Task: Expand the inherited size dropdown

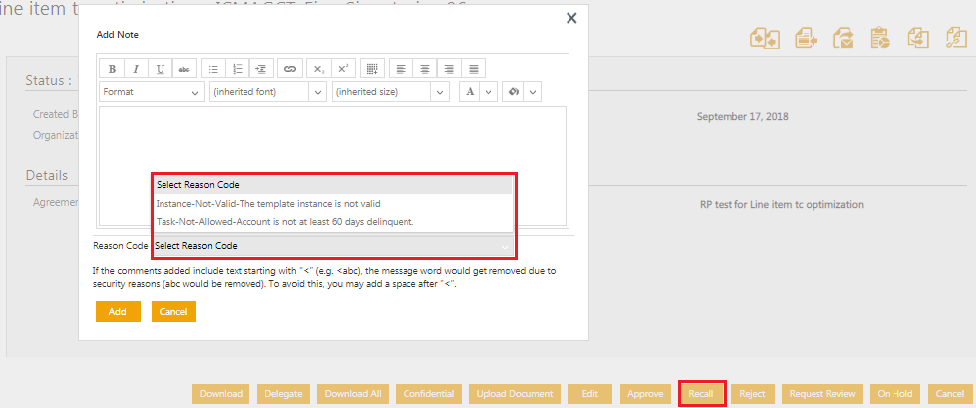Action: tap(390, 92)
